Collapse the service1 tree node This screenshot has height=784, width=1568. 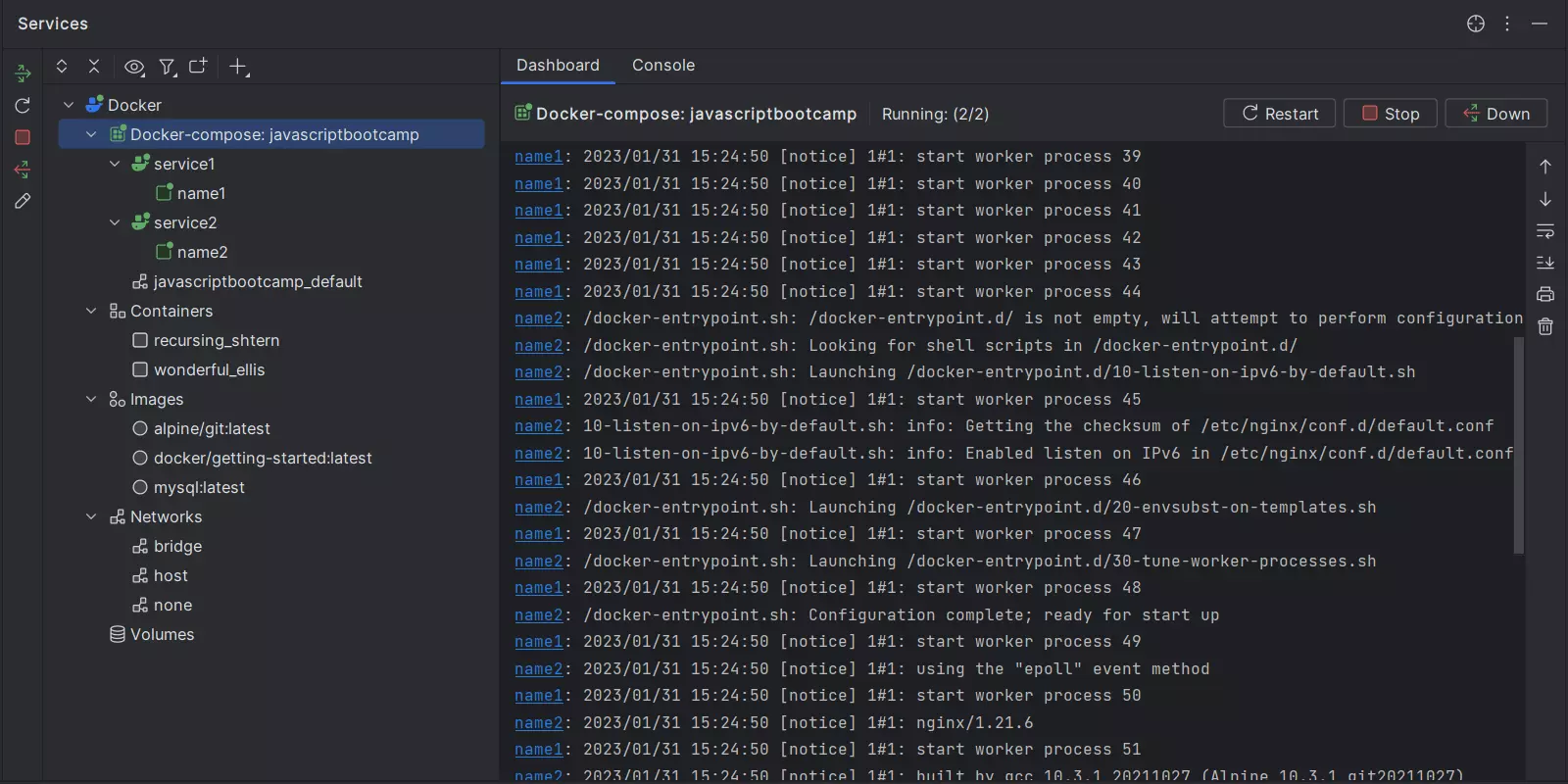pos(115,164)
